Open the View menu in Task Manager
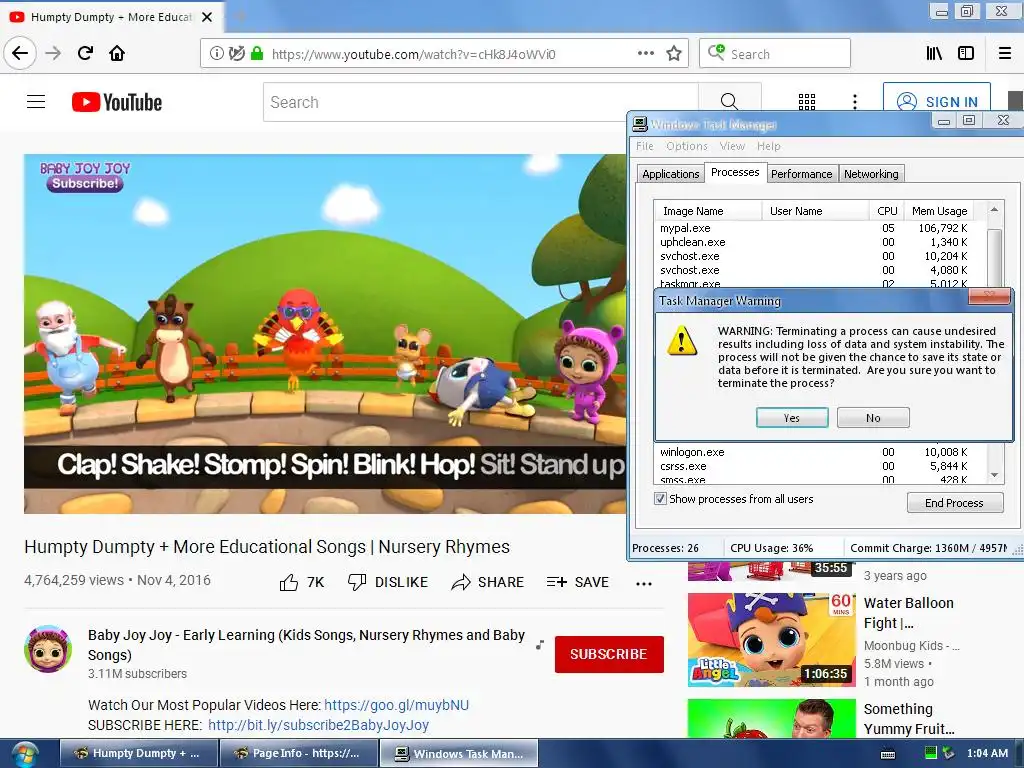This screenshot has height=768, width=1024. point(732,146)
